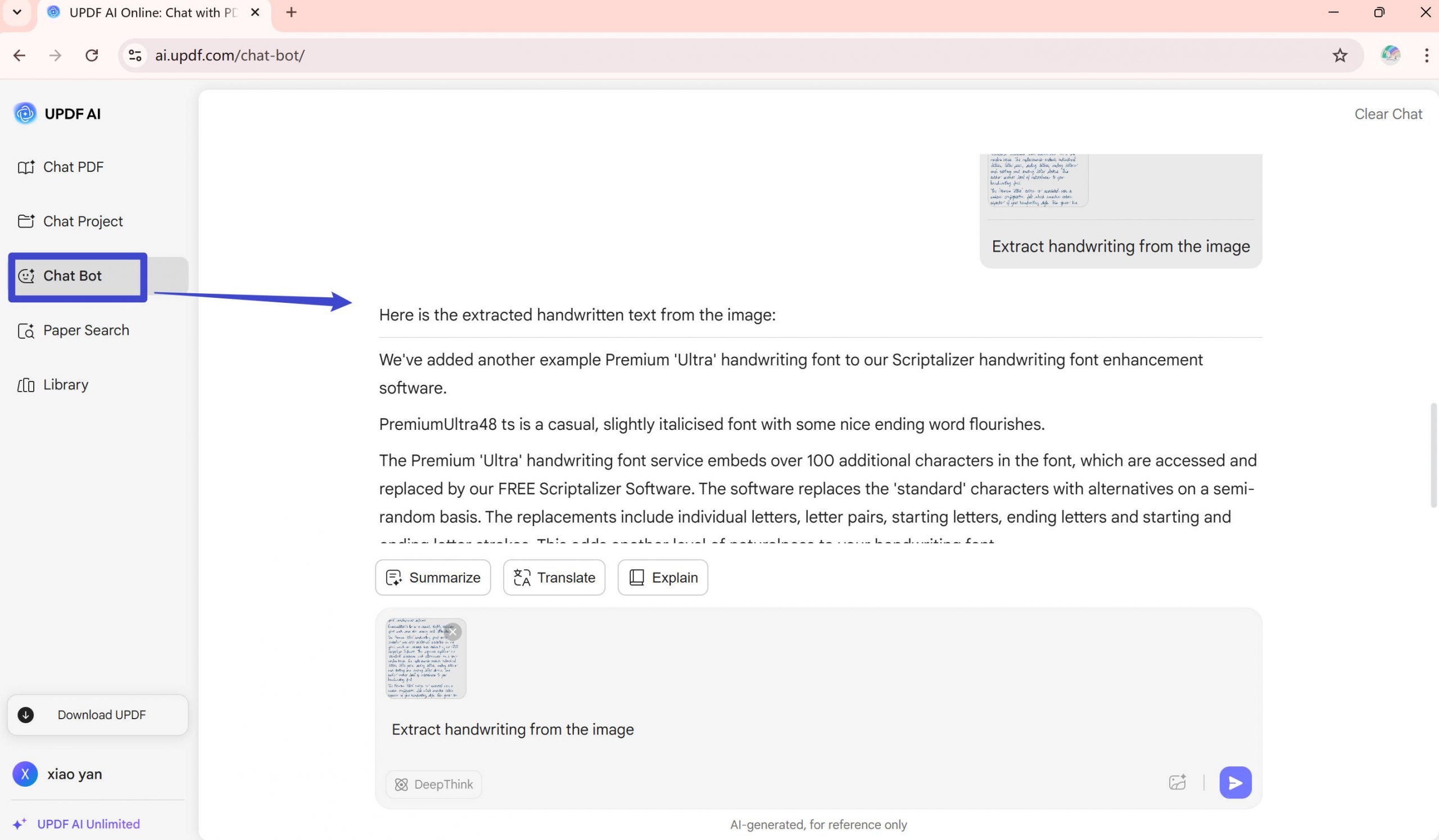Viewport: 1439px width, 840px height.
Task: Open xiao yan user profile
Action: 58,774
